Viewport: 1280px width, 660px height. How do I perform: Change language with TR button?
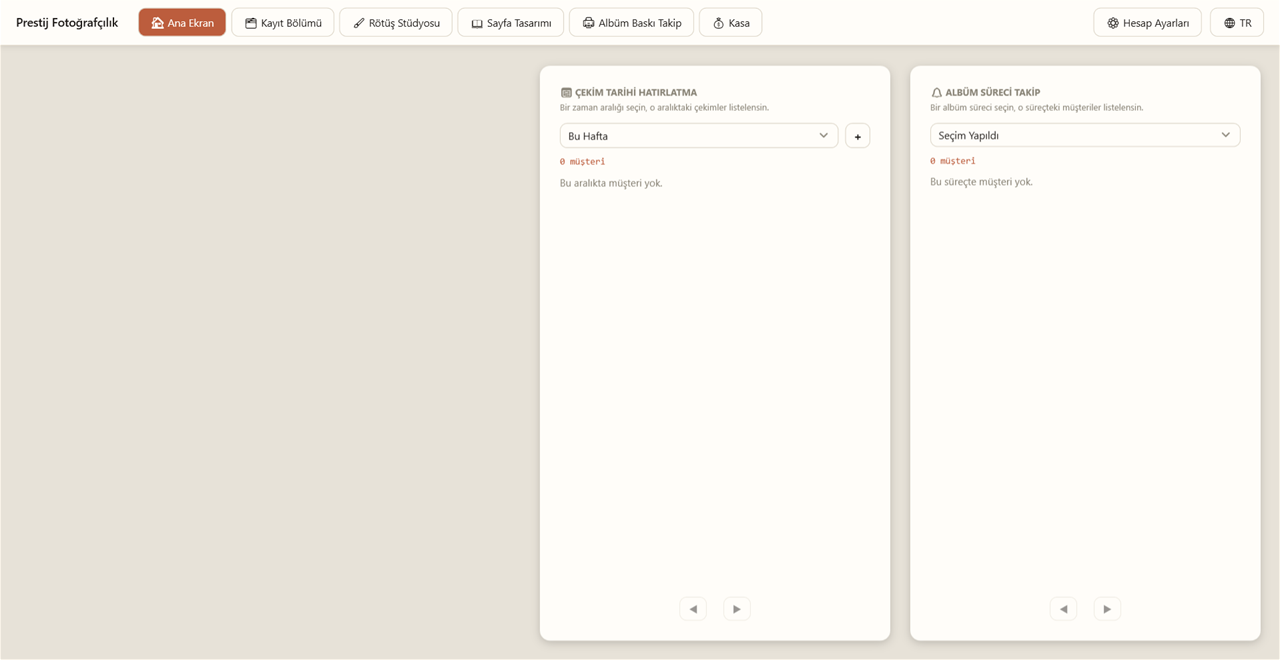coord(1237,23)
